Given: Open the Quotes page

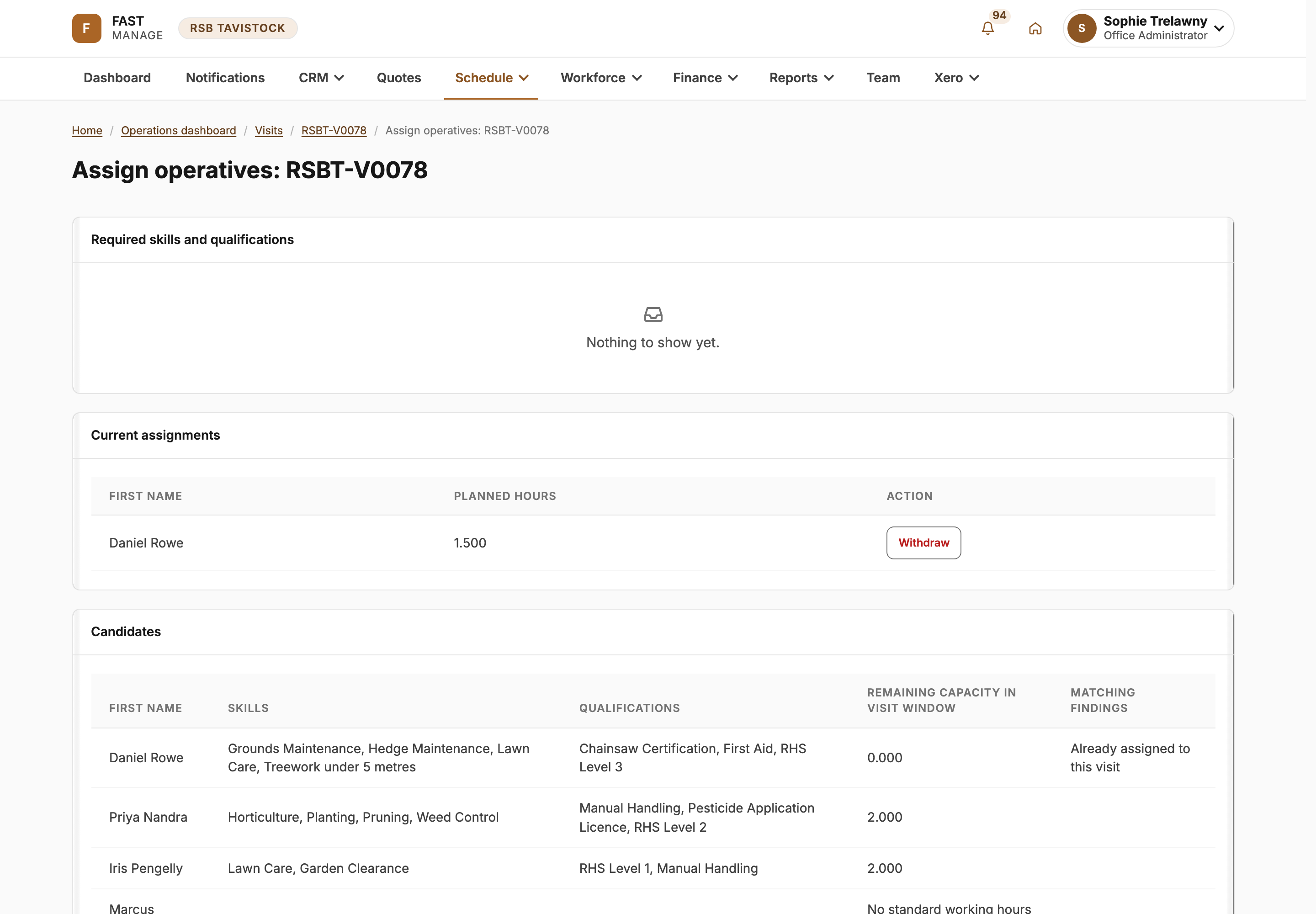Looking at the screenshot, I should [x=398, y=78].
